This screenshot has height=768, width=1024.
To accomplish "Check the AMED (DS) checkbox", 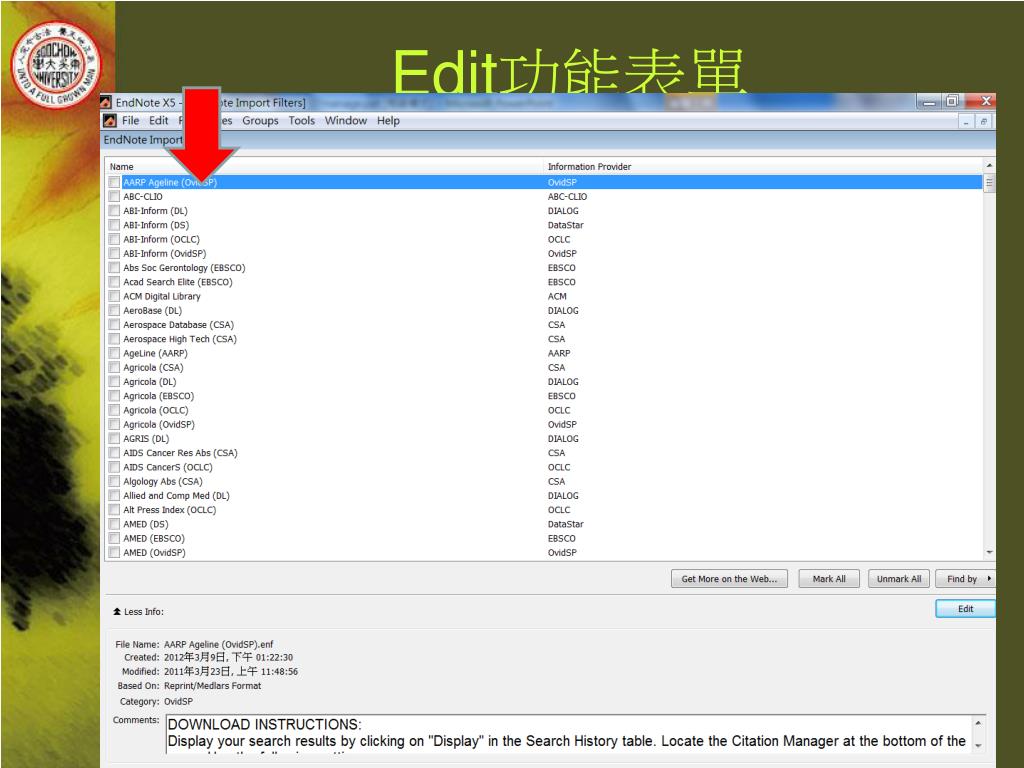I will click(114, 524).
